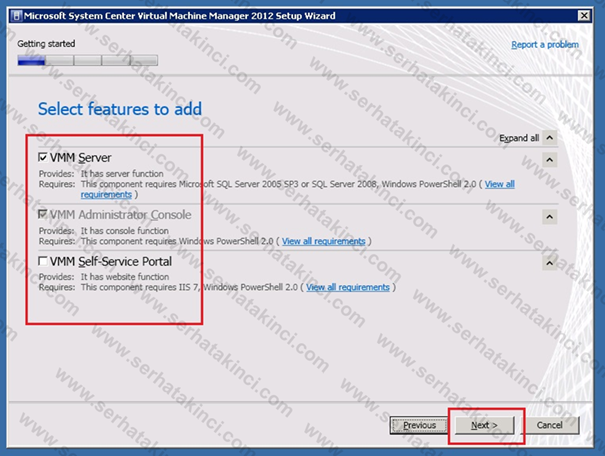The width and height of the screenshot is (605, 456).
Task: Click the setup wizard title bar icon
Action: click(x=16, y=16)
